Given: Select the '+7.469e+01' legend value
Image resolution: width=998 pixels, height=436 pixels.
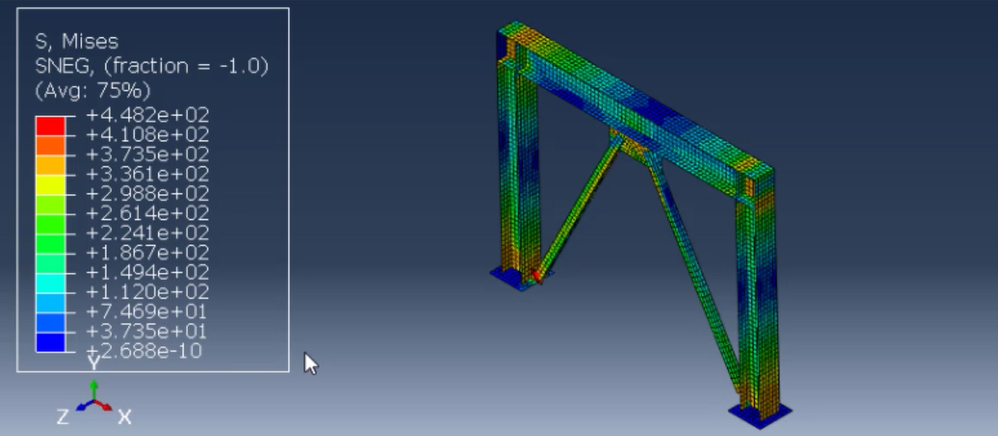Looking at the screenshot, I should click(x=148, y=311).
